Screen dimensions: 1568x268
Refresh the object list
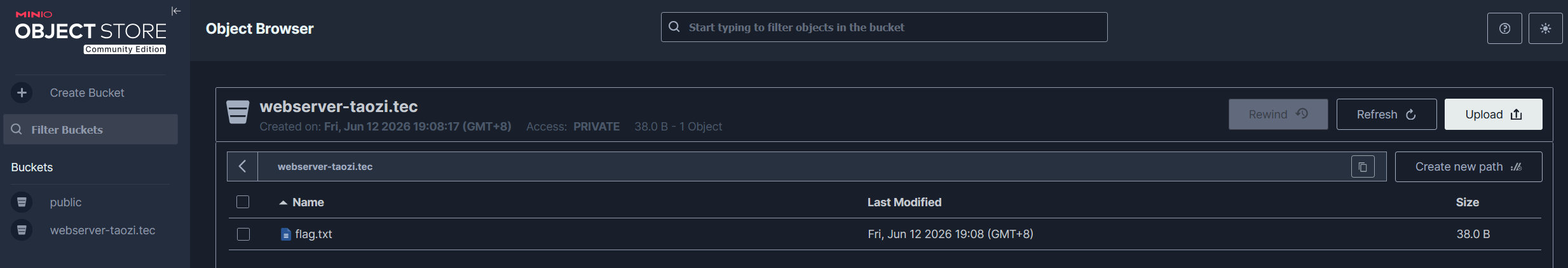point(1386,115)
